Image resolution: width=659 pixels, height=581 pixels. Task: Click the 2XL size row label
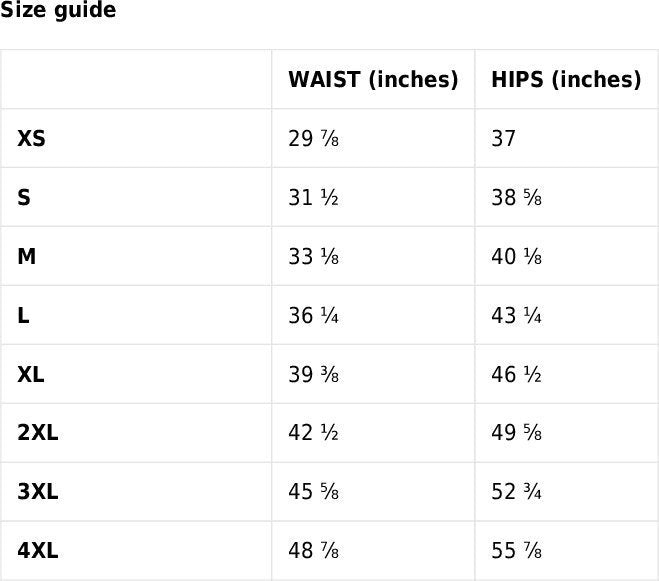(38, 433)
